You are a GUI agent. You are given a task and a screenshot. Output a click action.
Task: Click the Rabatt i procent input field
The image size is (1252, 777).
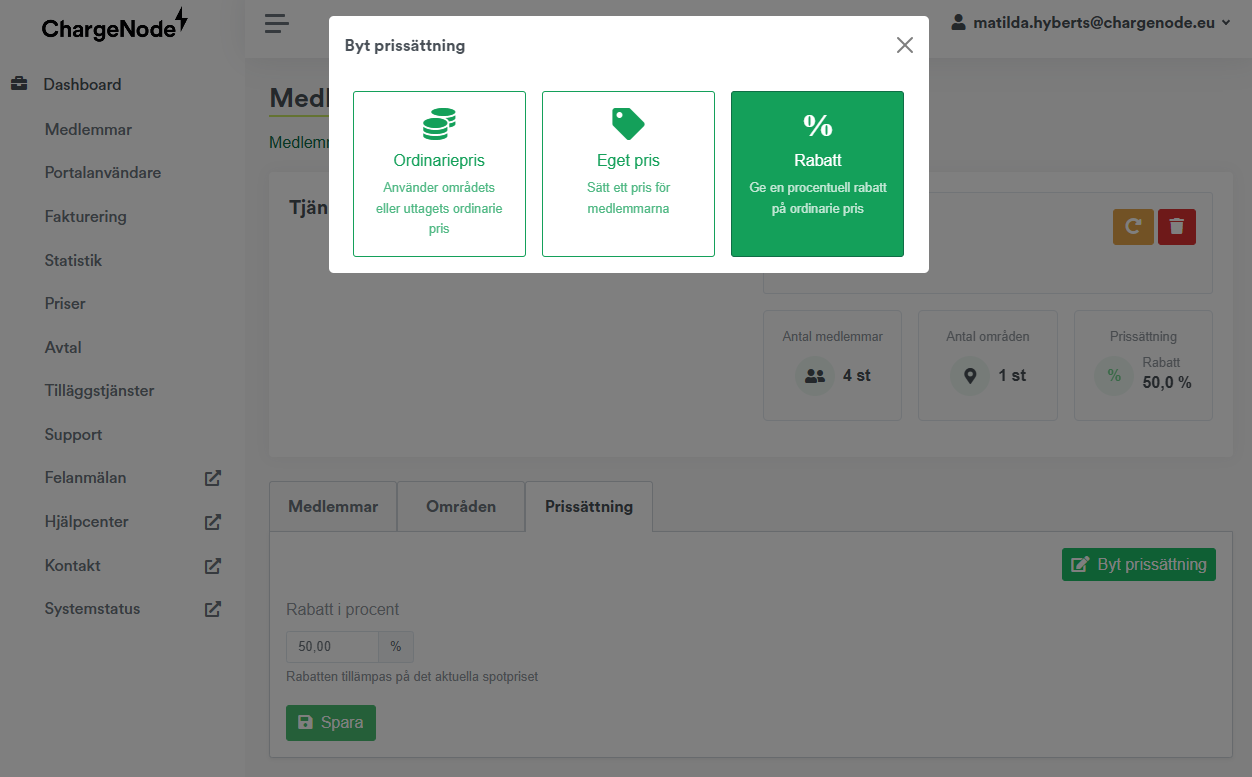tap(332, 647)
